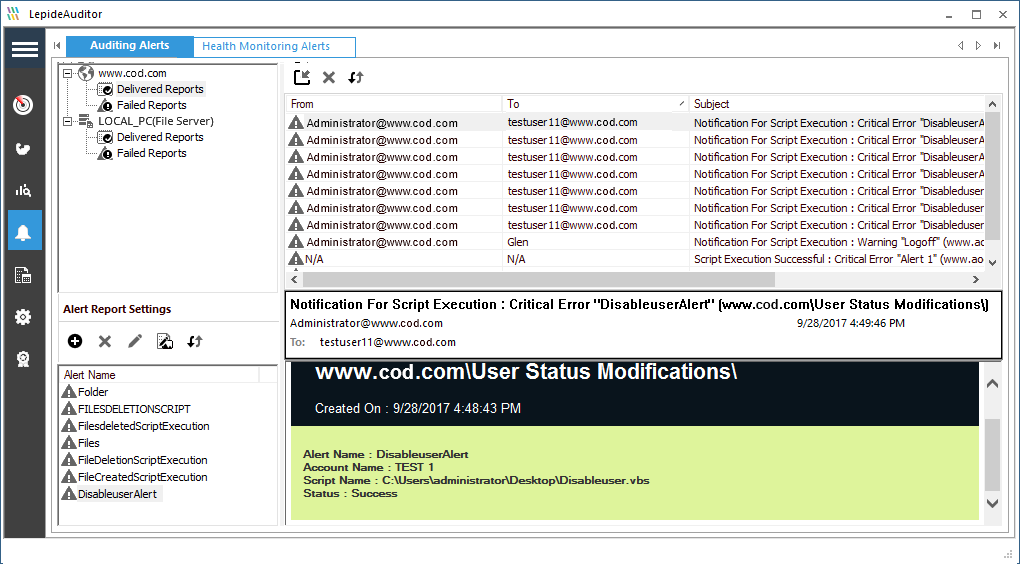Open the scheduled reports sidebar icon

23,275
